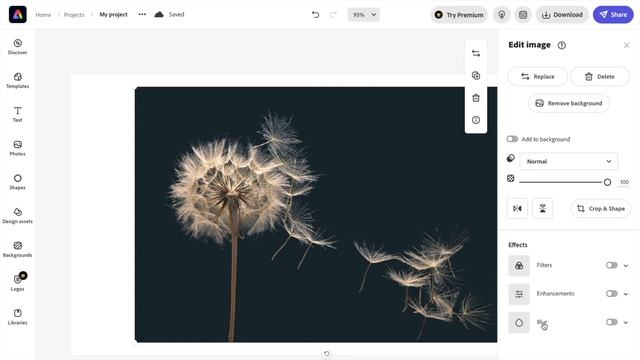
Task: Click the Effects section heading
Action: (x=518, y=245)
